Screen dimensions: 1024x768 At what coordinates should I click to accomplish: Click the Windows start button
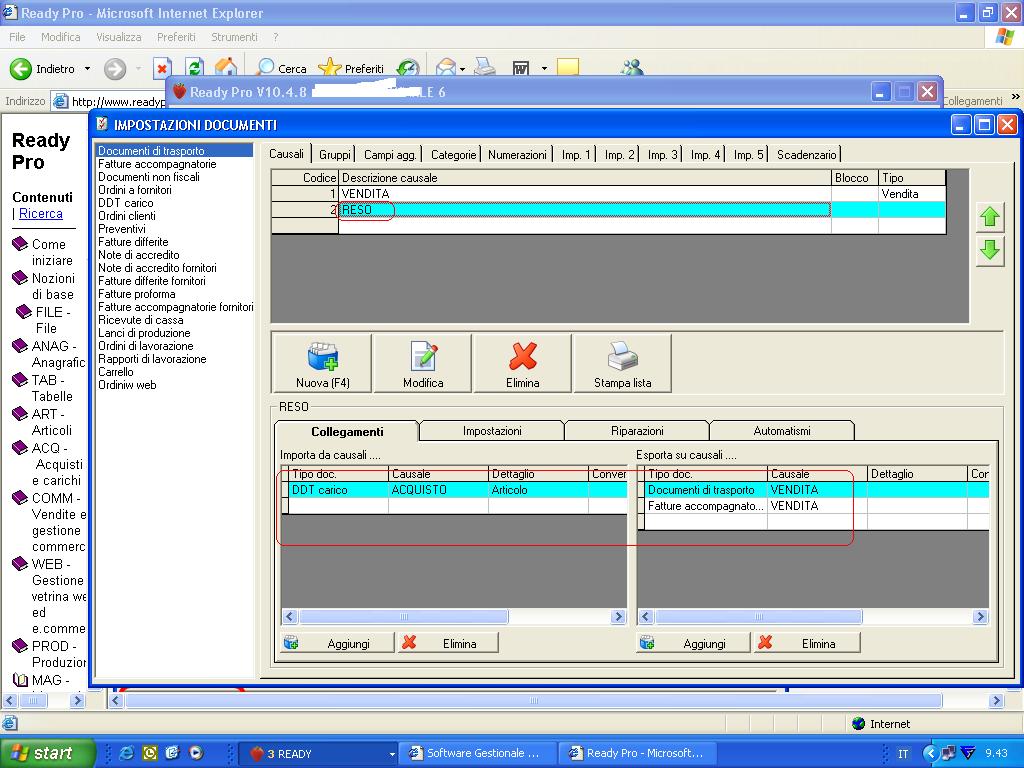click(x=47, y=753)
